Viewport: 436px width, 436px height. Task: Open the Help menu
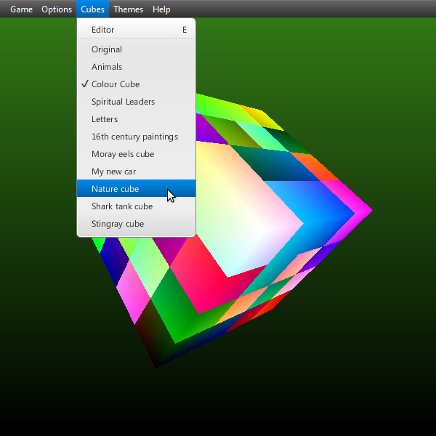[x=161, y=9]
